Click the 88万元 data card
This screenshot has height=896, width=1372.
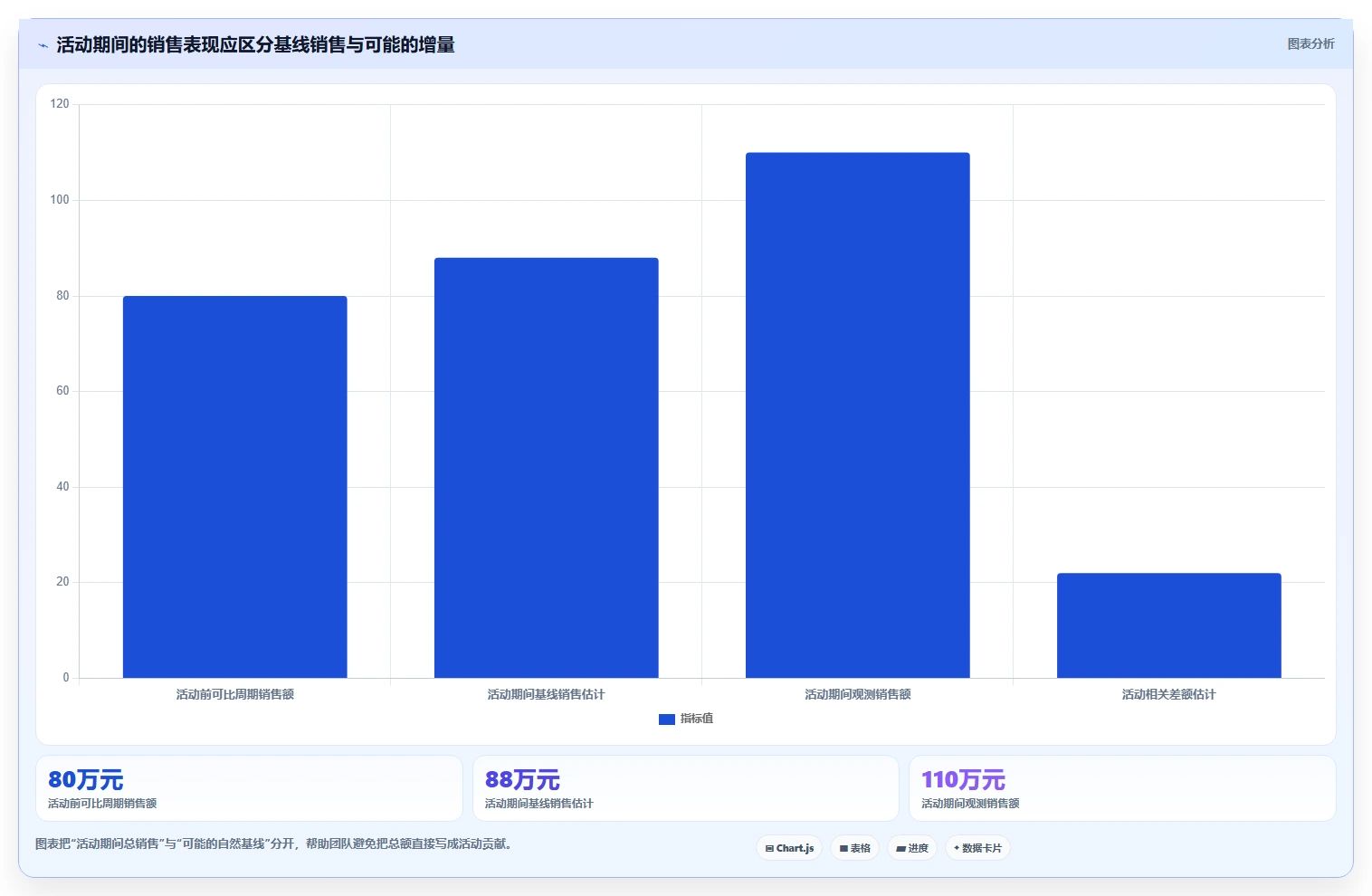[686, 788]
